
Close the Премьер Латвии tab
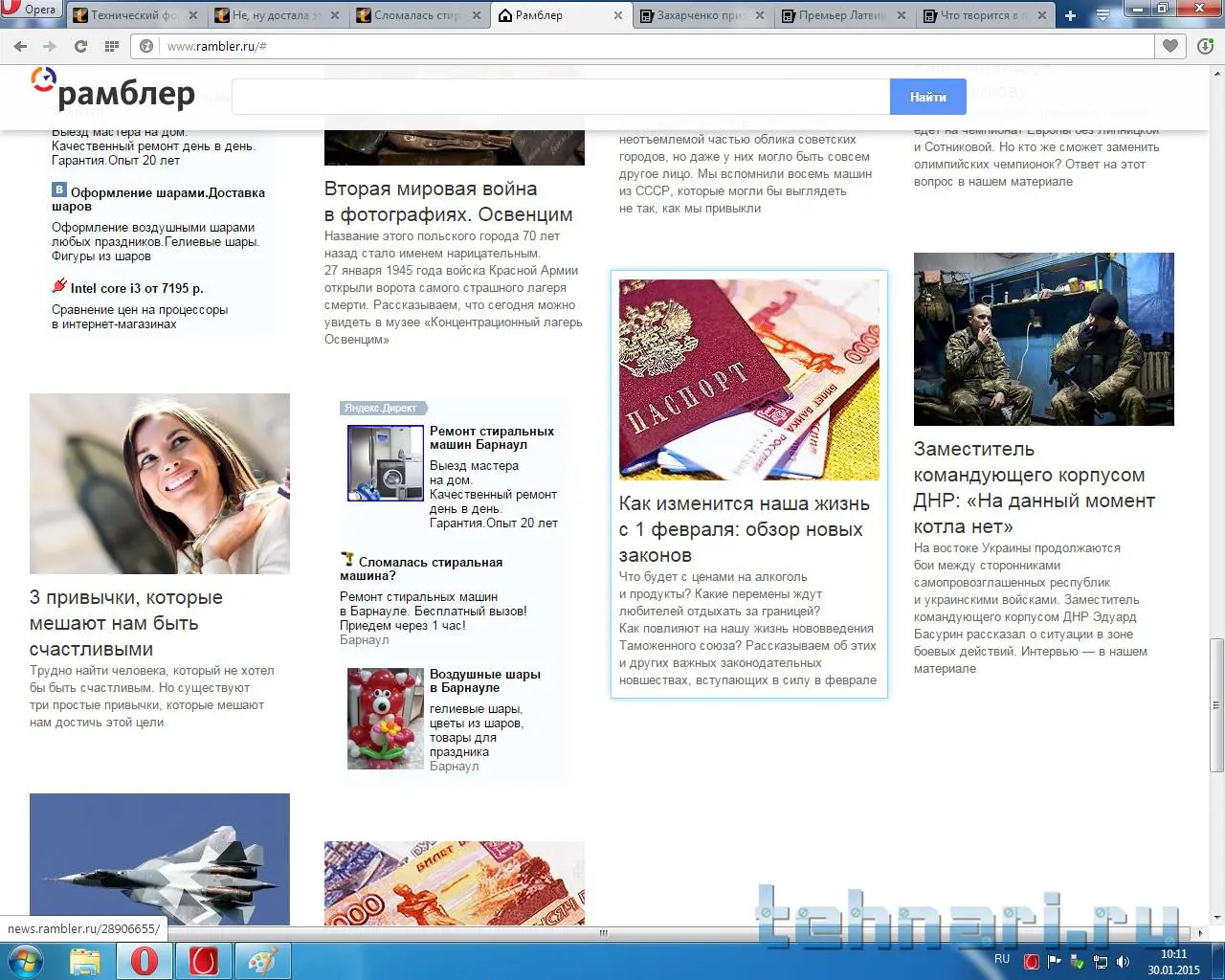(x=901, y=15)
